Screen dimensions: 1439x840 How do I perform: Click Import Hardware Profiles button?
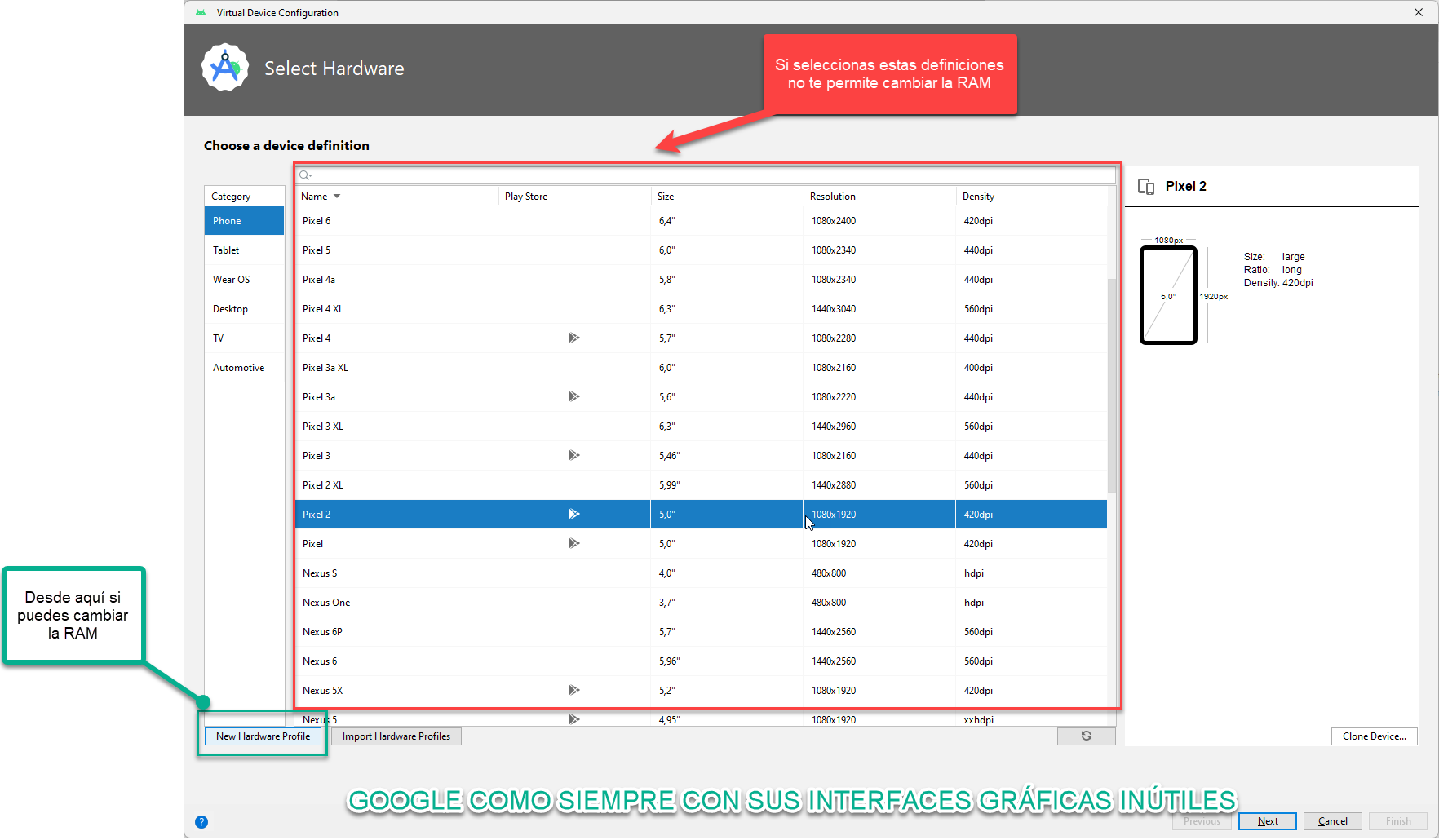(x=396, y=736)
